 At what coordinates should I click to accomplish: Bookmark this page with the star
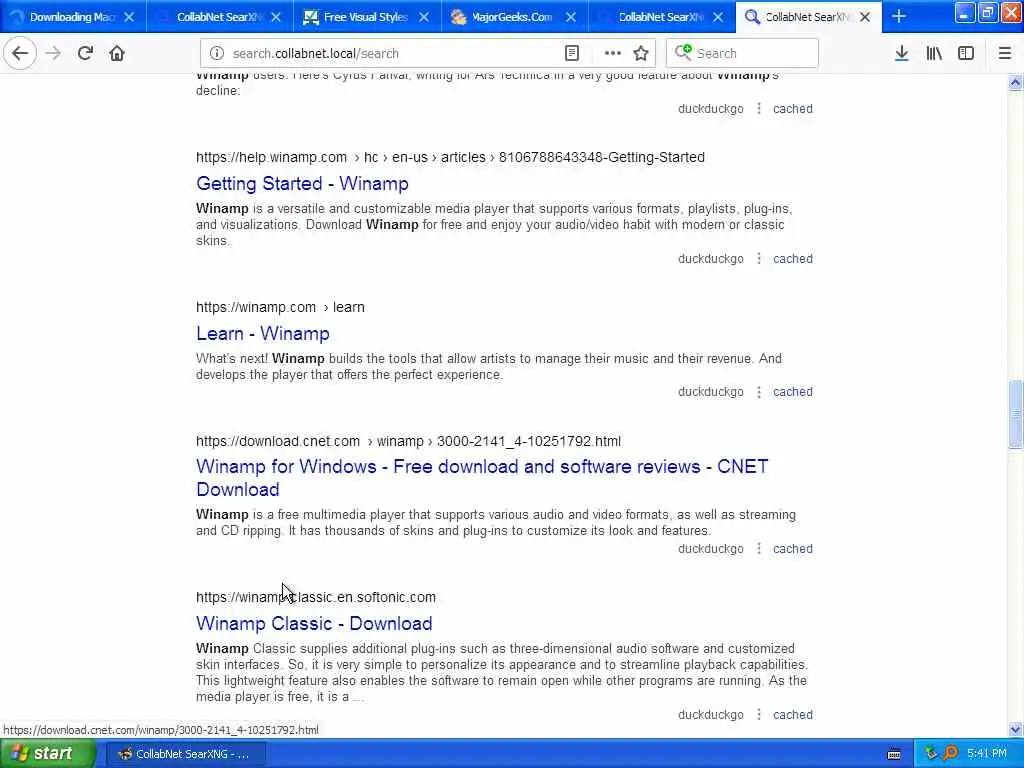pos(641,53)
